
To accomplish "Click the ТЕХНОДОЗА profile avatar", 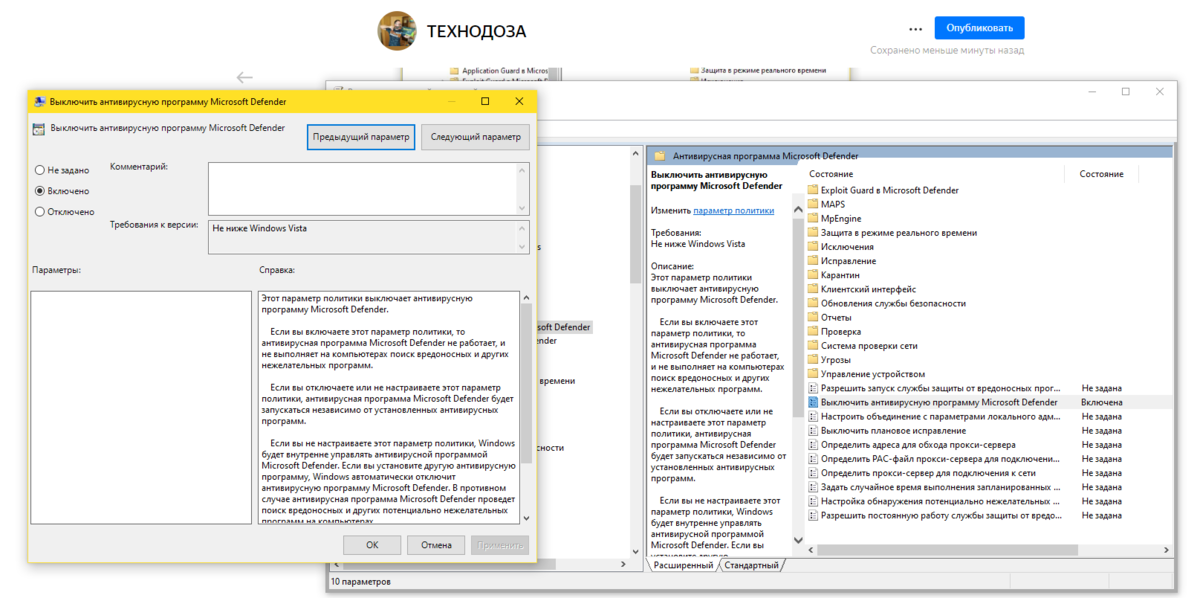I will [x=397, y=31].
